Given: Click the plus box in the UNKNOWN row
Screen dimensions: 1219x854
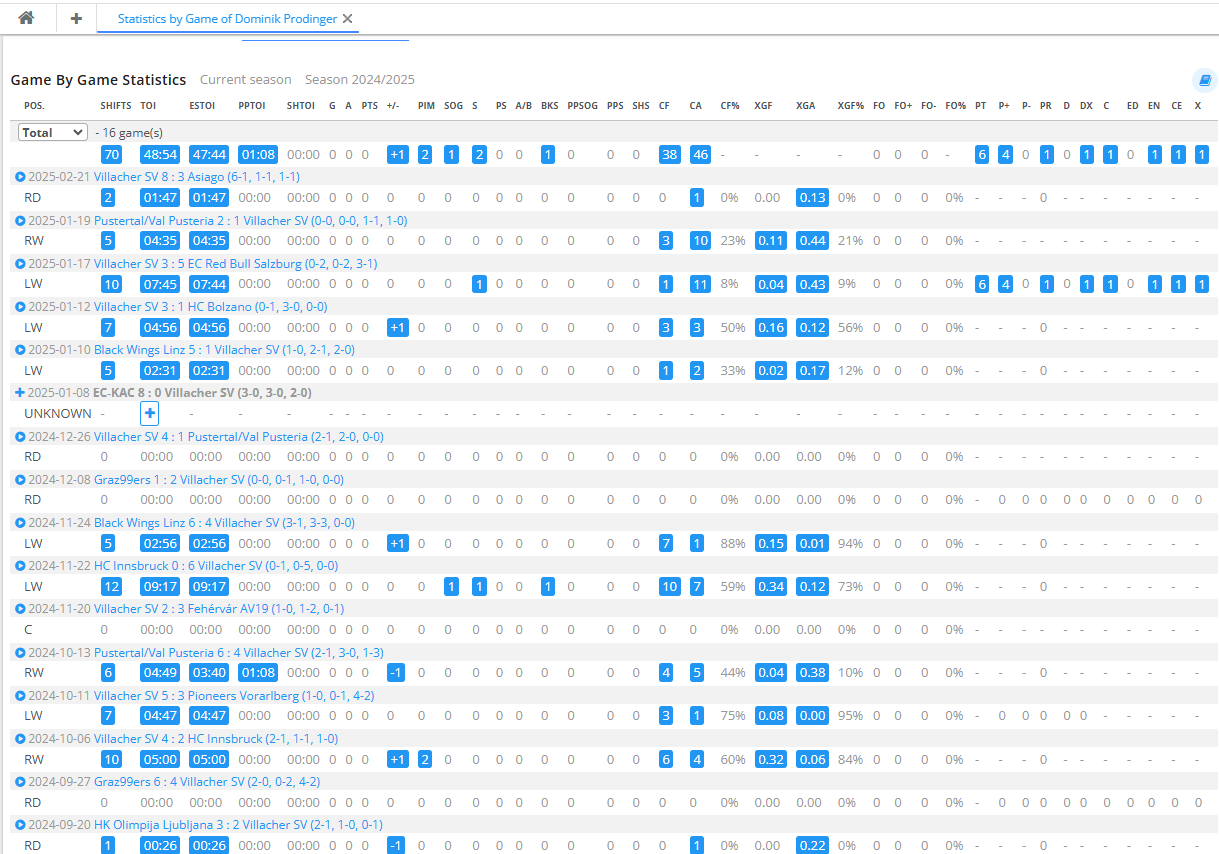Looking at the screenshot, I should pos(149,413).
